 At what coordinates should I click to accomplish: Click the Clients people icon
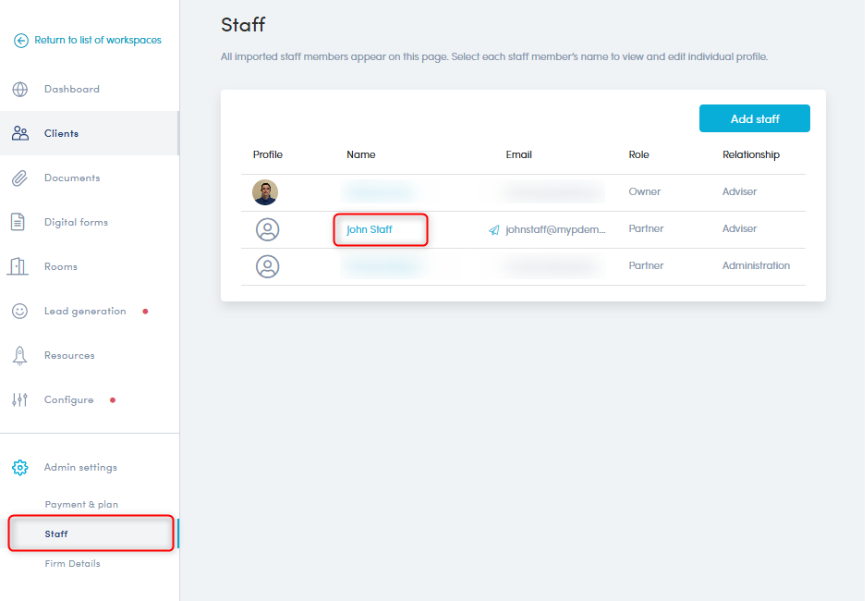coord(20,133)
